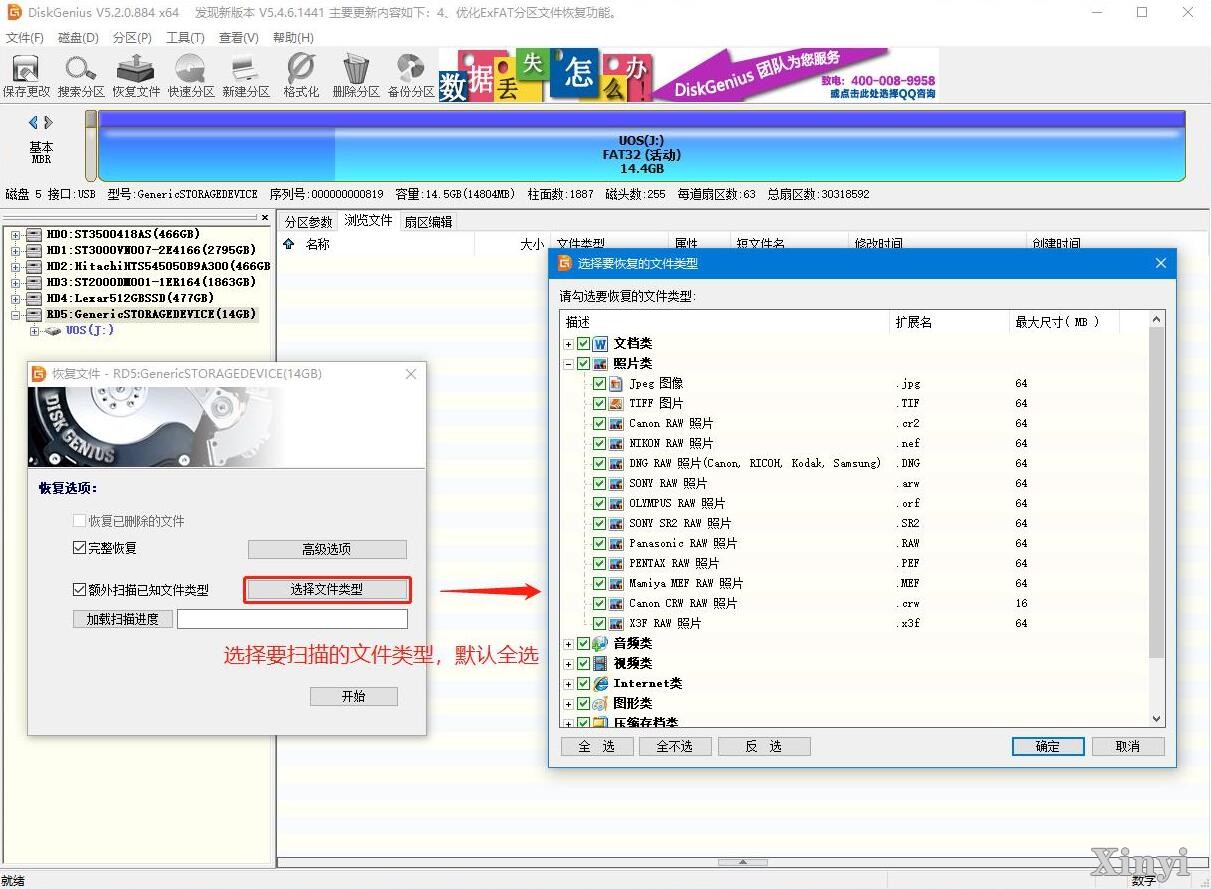This screenshot has height=889, width=1211.
Task: Uncheck the SONY RAW 照片 checkbox
Action: 600,483
